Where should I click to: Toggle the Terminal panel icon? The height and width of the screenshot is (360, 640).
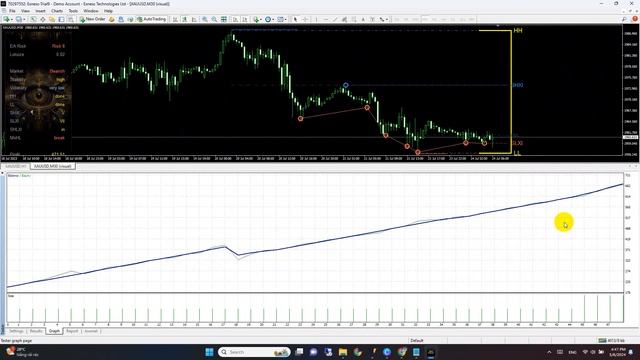tap(61, 19)
